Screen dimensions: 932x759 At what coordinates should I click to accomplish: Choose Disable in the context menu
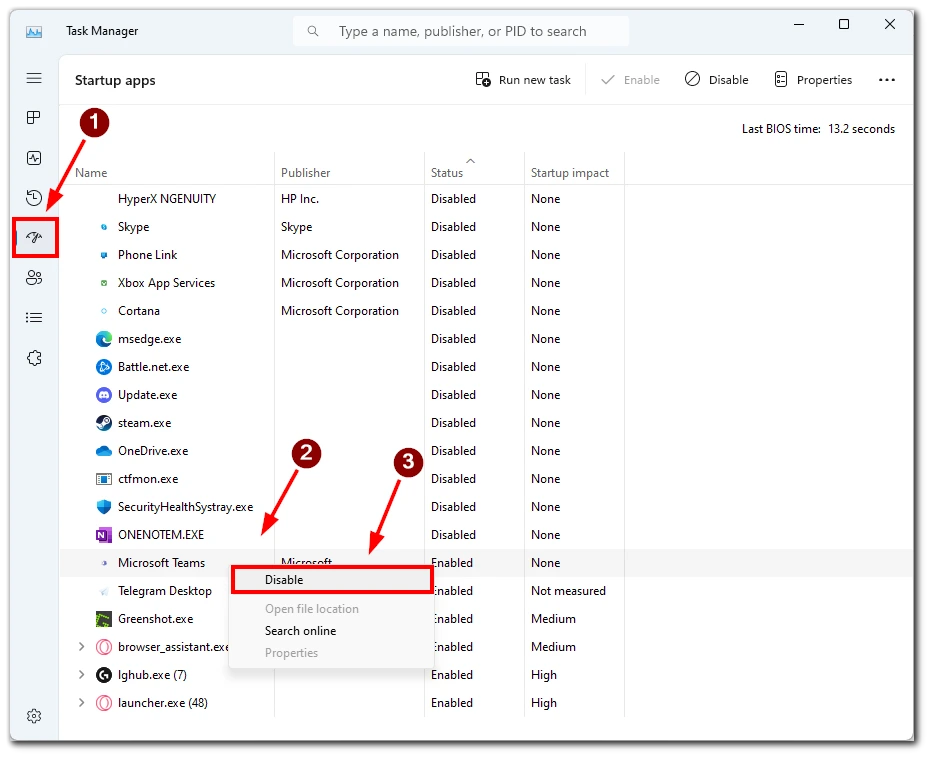(x=332, y=580)
